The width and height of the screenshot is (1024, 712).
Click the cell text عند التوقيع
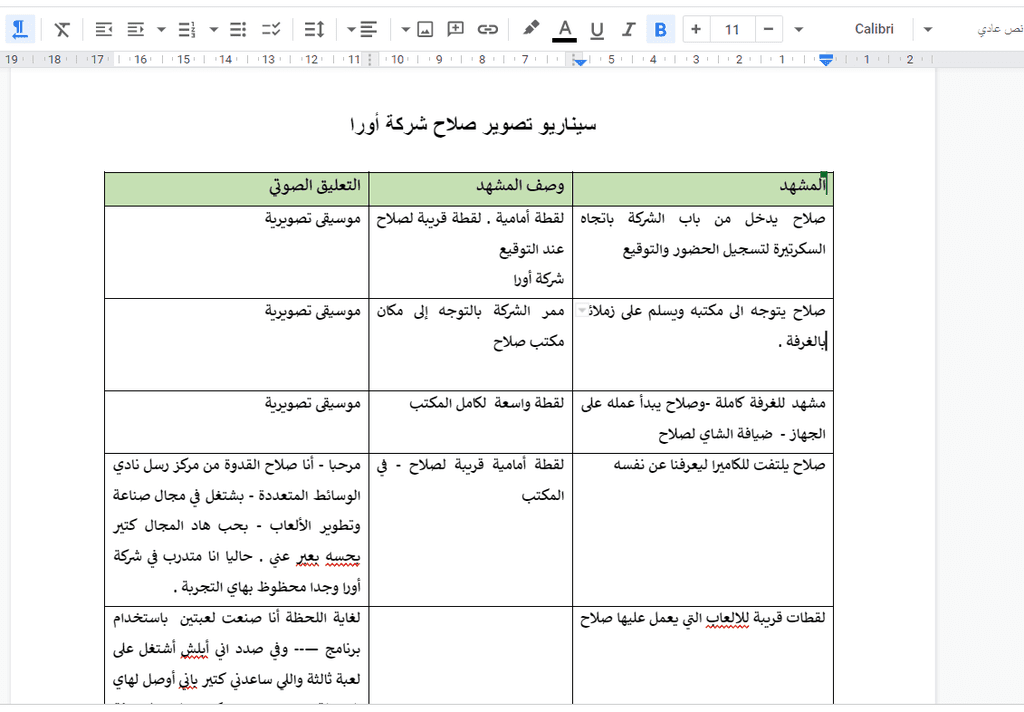coord(532,250)
